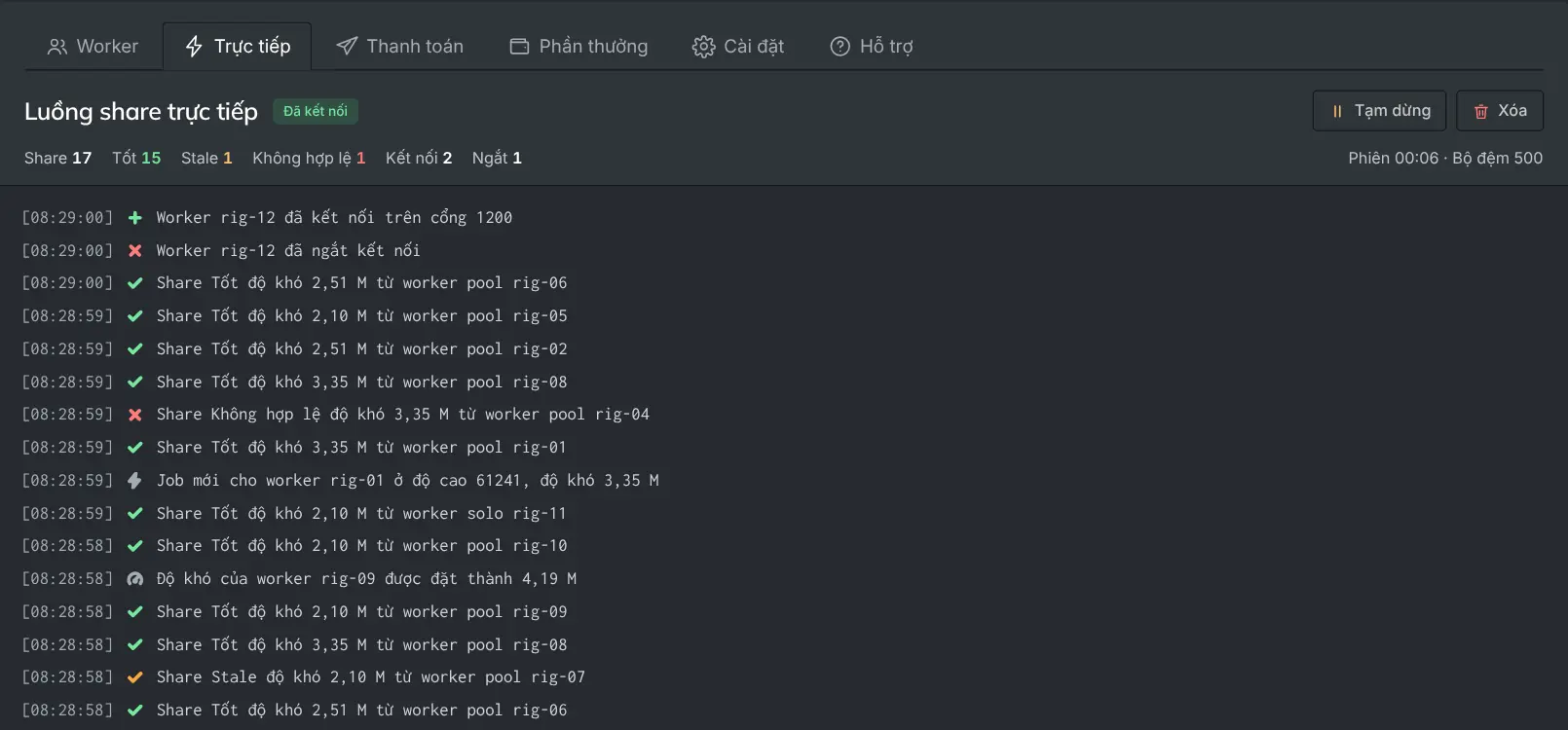This screenshot has height=730, width=1568.
Task: Click the Không hợp lệ 1 counter
Action: coord(309,158)
